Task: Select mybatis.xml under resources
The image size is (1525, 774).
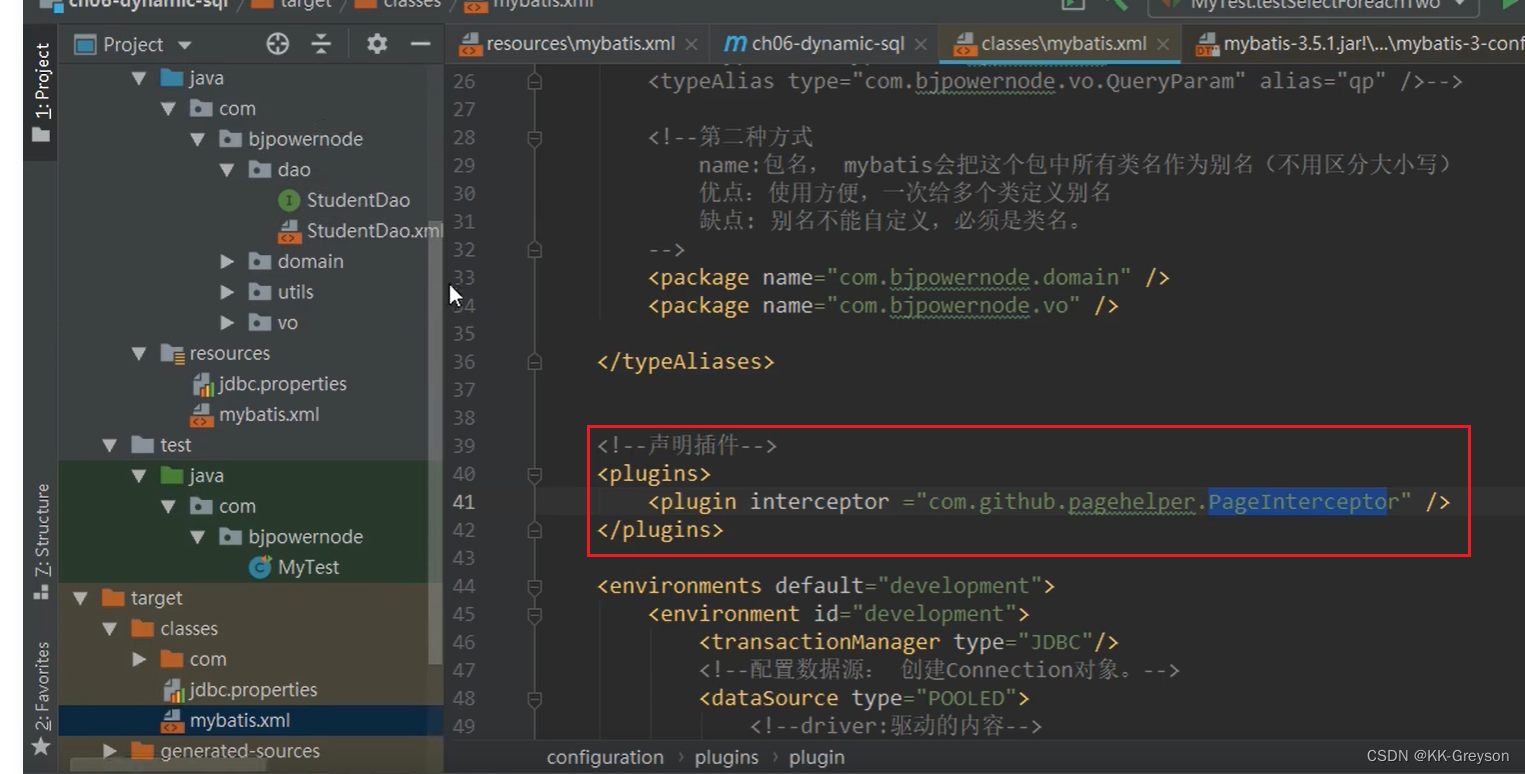Action: (269, 414)
